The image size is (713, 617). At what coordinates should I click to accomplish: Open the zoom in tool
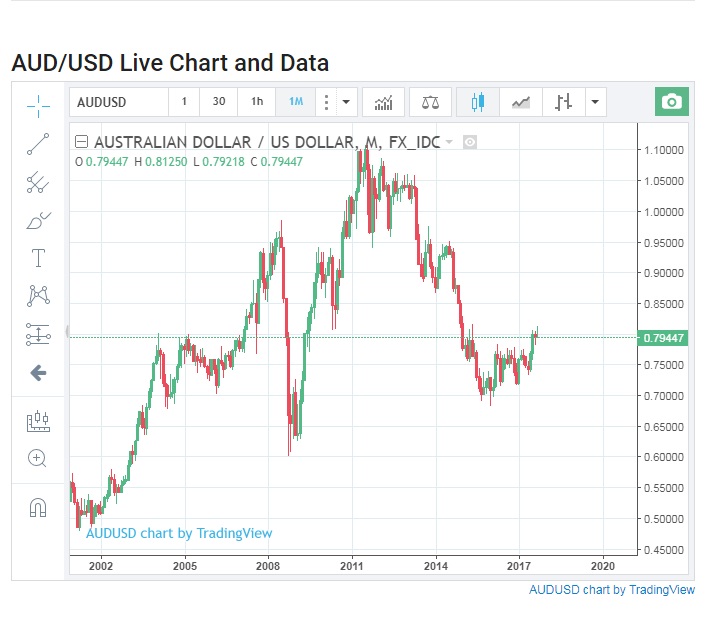[38, 458]
